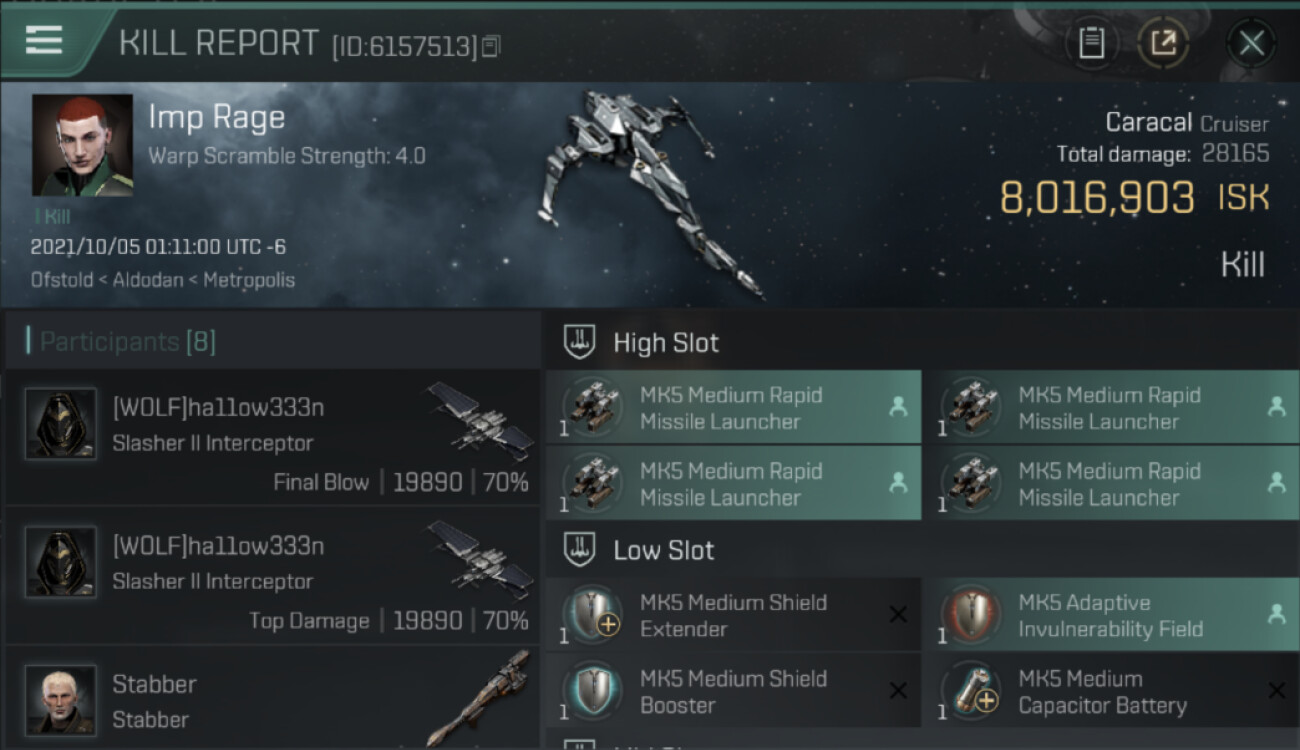The image size is (1300, 750).
Task: Close the kill report window
Action: (x=1251, y=43)
